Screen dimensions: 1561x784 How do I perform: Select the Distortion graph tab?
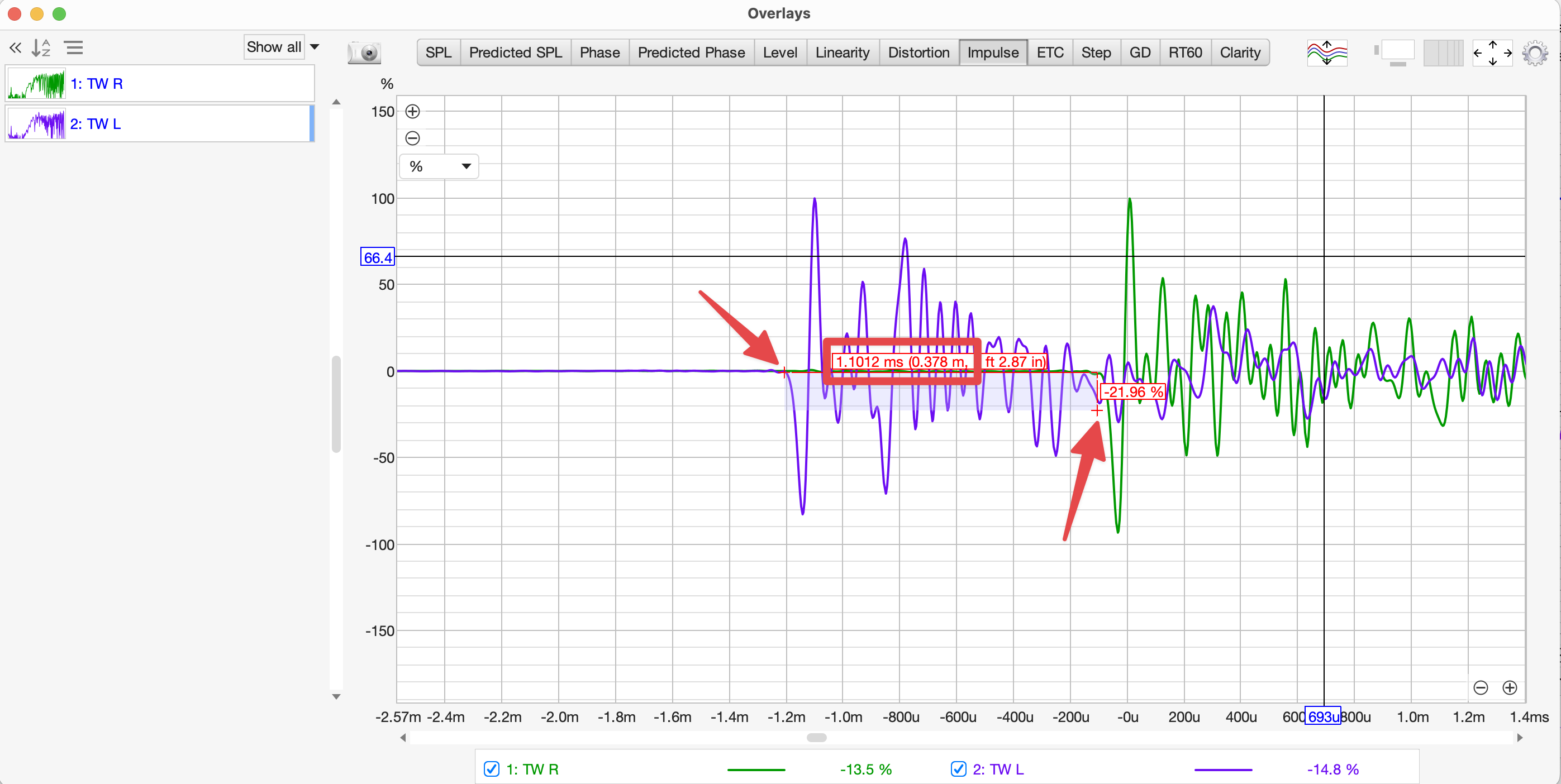(x=918, y=52)
